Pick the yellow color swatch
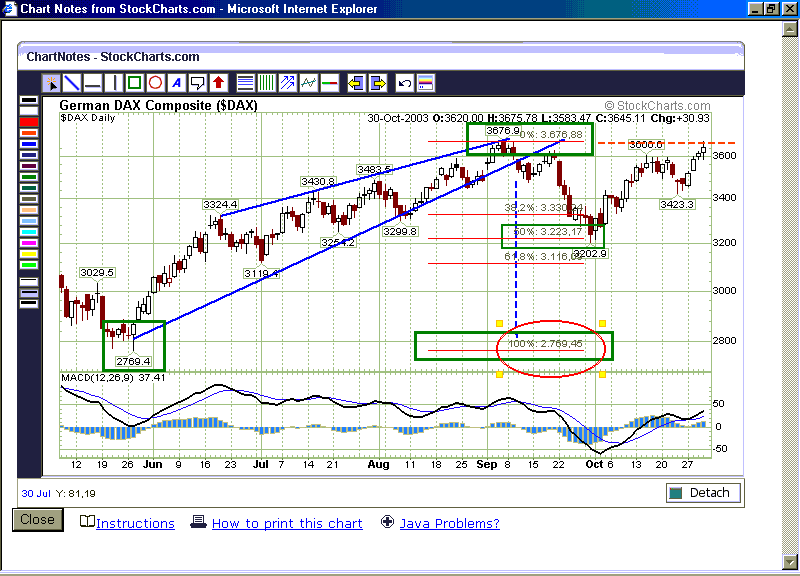Image resolution: width=800 pixels, height=576 pixels. click(29, 254)
